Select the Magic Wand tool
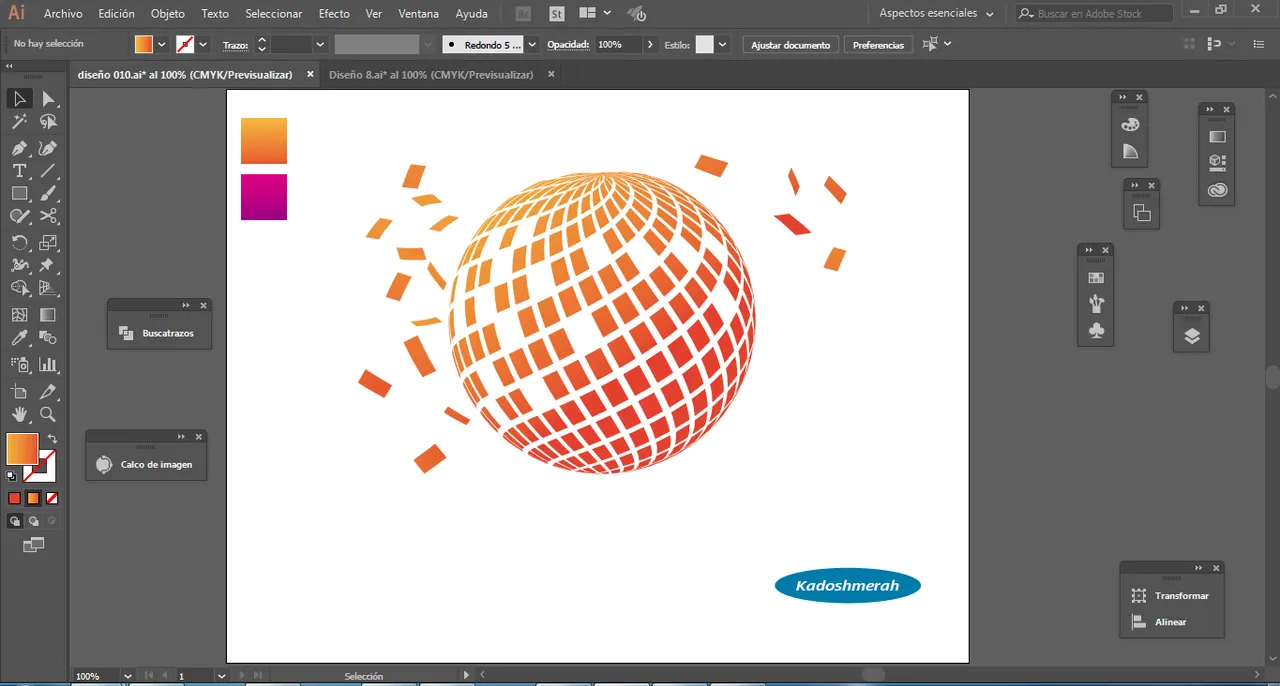This screenshot has height=686, width=1280. point(19,122)
